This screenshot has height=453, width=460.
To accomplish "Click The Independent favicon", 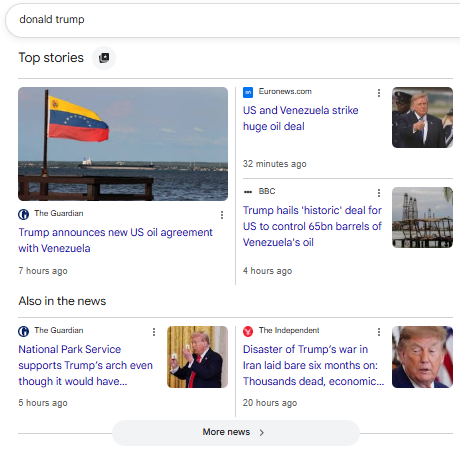I will coord(248,331).
